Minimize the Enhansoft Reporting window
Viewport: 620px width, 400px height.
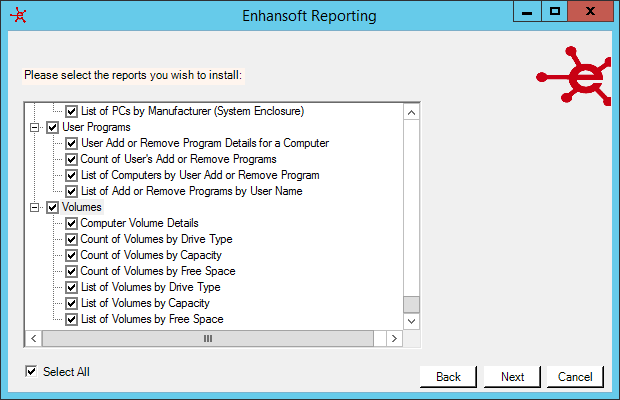[x=527, y=11]
